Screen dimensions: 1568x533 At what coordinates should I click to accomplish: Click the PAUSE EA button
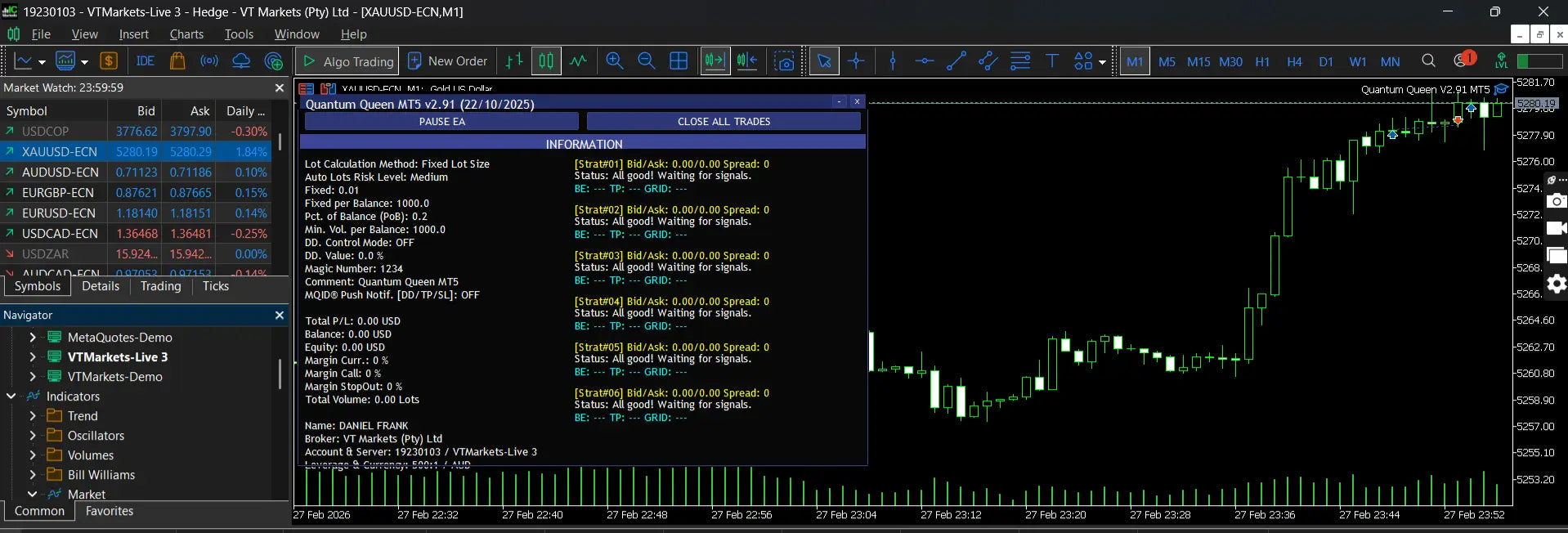[x=441, y=122]
